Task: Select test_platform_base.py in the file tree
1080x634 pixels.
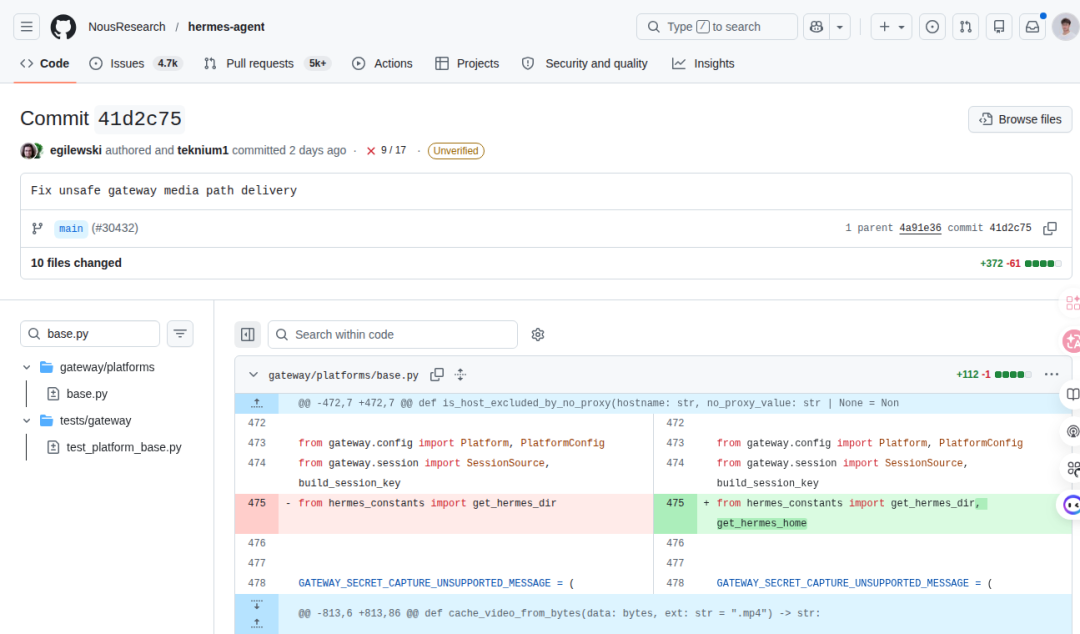Action: click(124, 447)
